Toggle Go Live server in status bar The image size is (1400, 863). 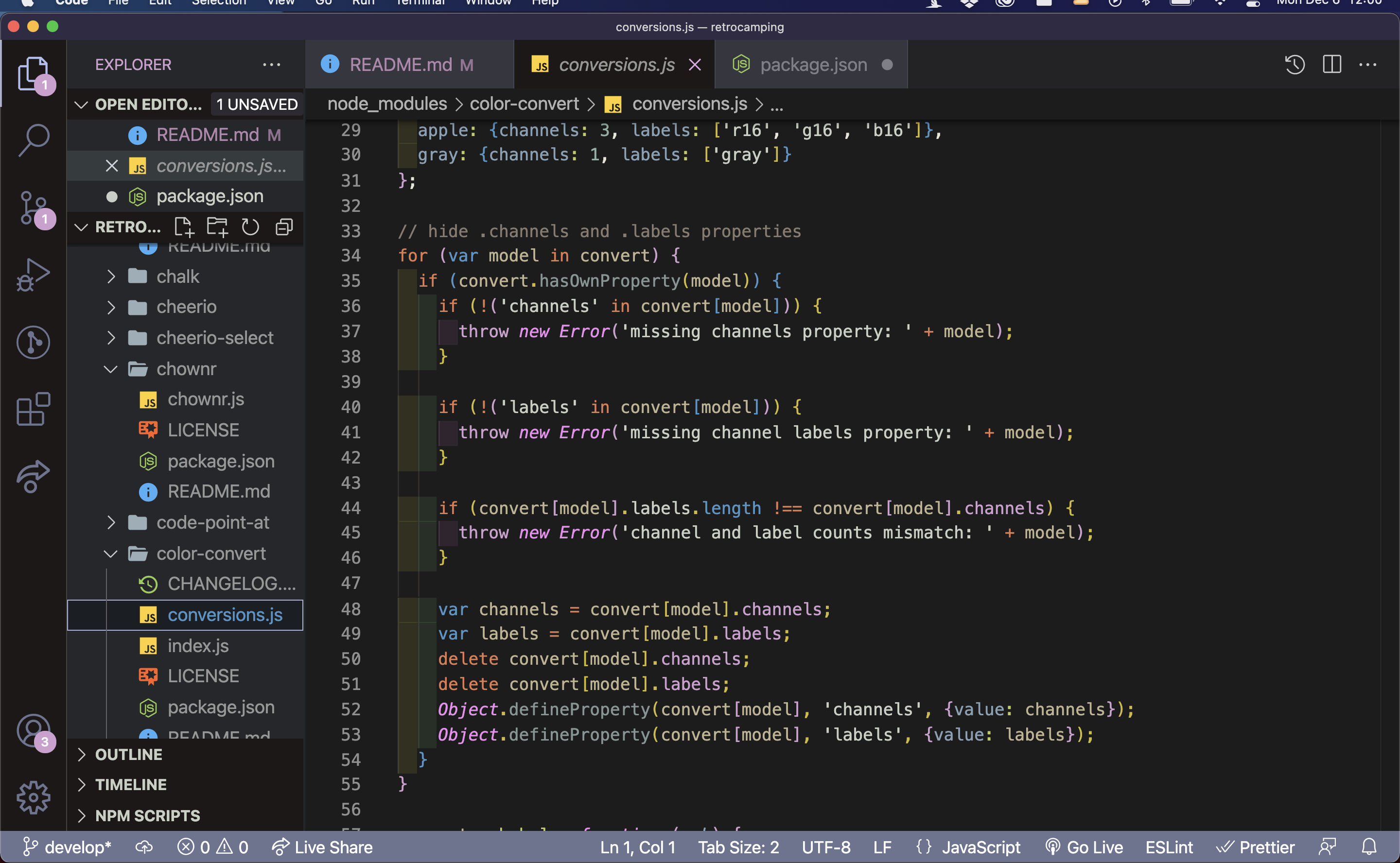point(1084,847)
